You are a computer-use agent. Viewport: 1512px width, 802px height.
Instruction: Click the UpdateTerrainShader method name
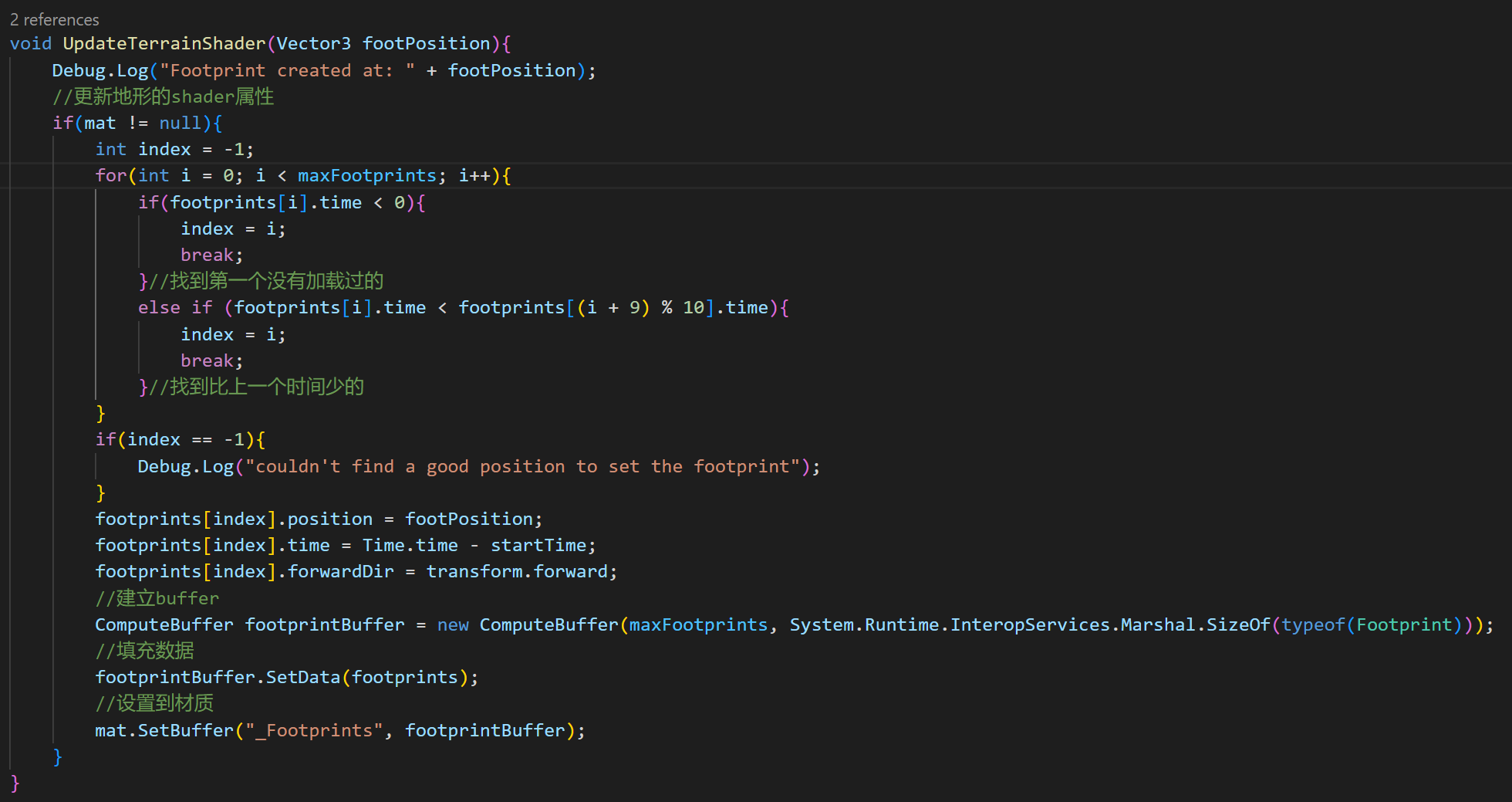pos(164,43)
